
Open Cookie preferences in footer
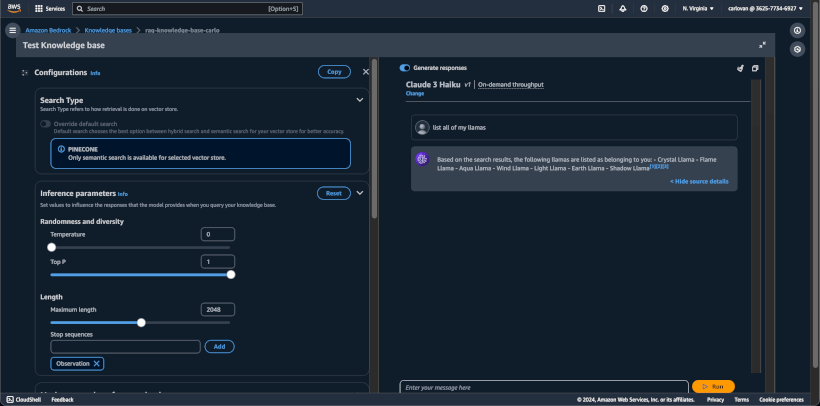click(x=781, y=400)
